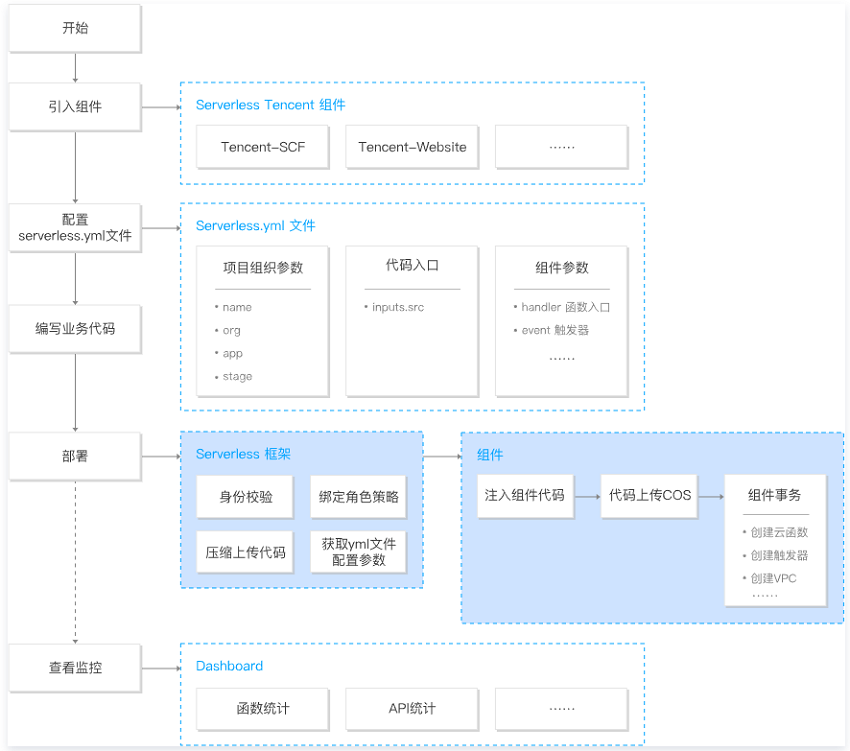Click the Serverless 框架 heading

243,454
